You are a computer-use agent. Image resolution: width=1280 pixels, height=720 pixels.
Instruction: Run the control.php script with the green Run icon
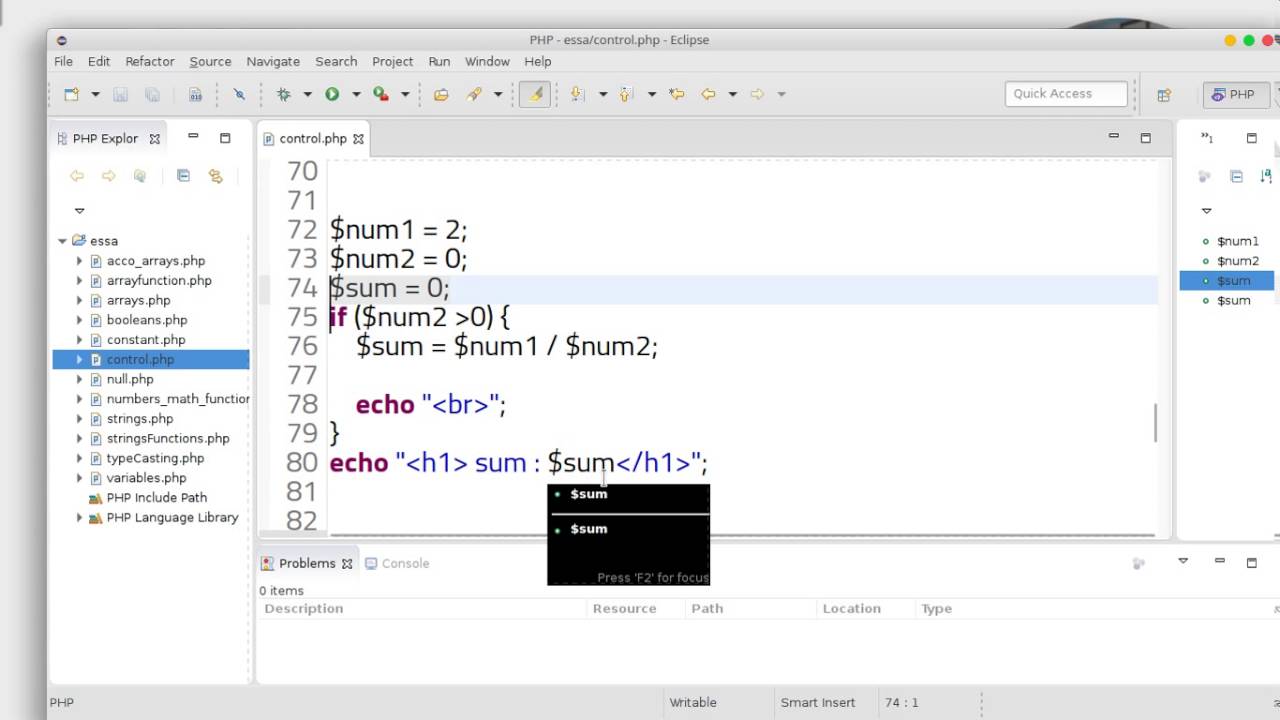click(x=333, y=93)
